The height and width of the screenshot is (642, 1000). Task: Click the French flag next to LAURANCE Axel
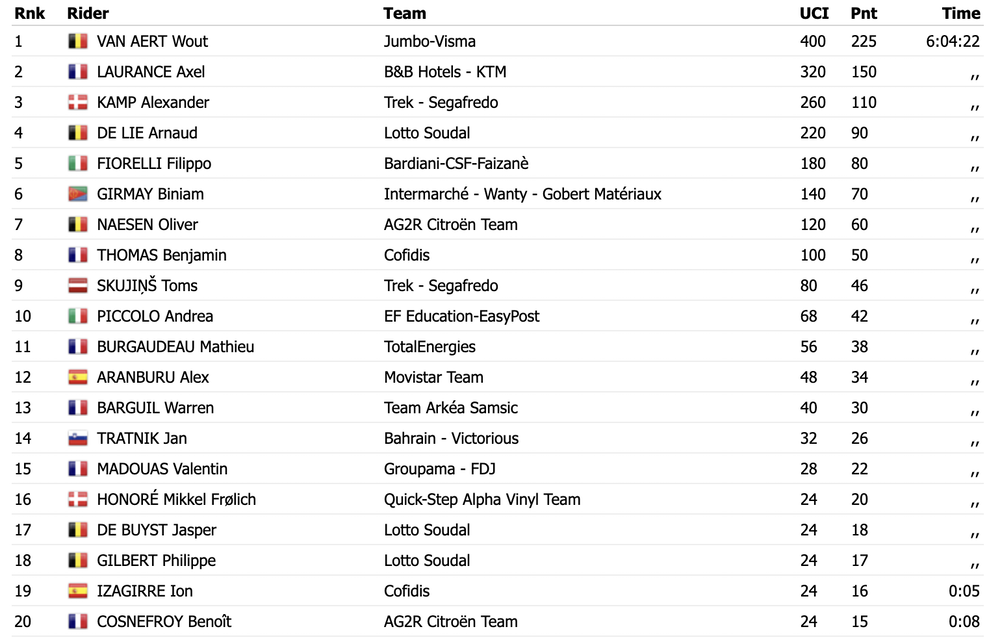click(78, 72)
